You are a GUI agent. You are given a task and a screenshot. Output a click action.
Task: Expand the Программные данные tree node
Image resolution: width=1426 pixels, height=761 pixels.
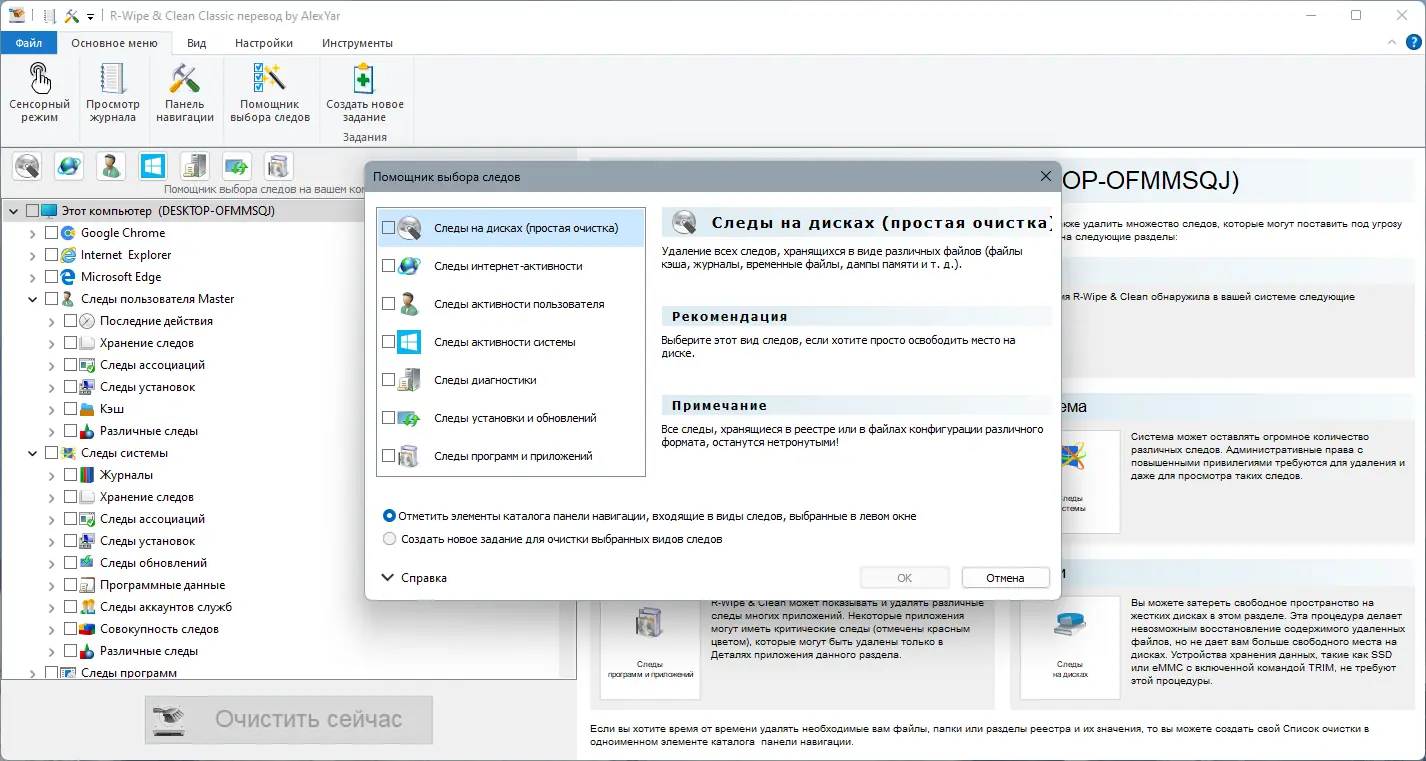(x=52, y=585)
